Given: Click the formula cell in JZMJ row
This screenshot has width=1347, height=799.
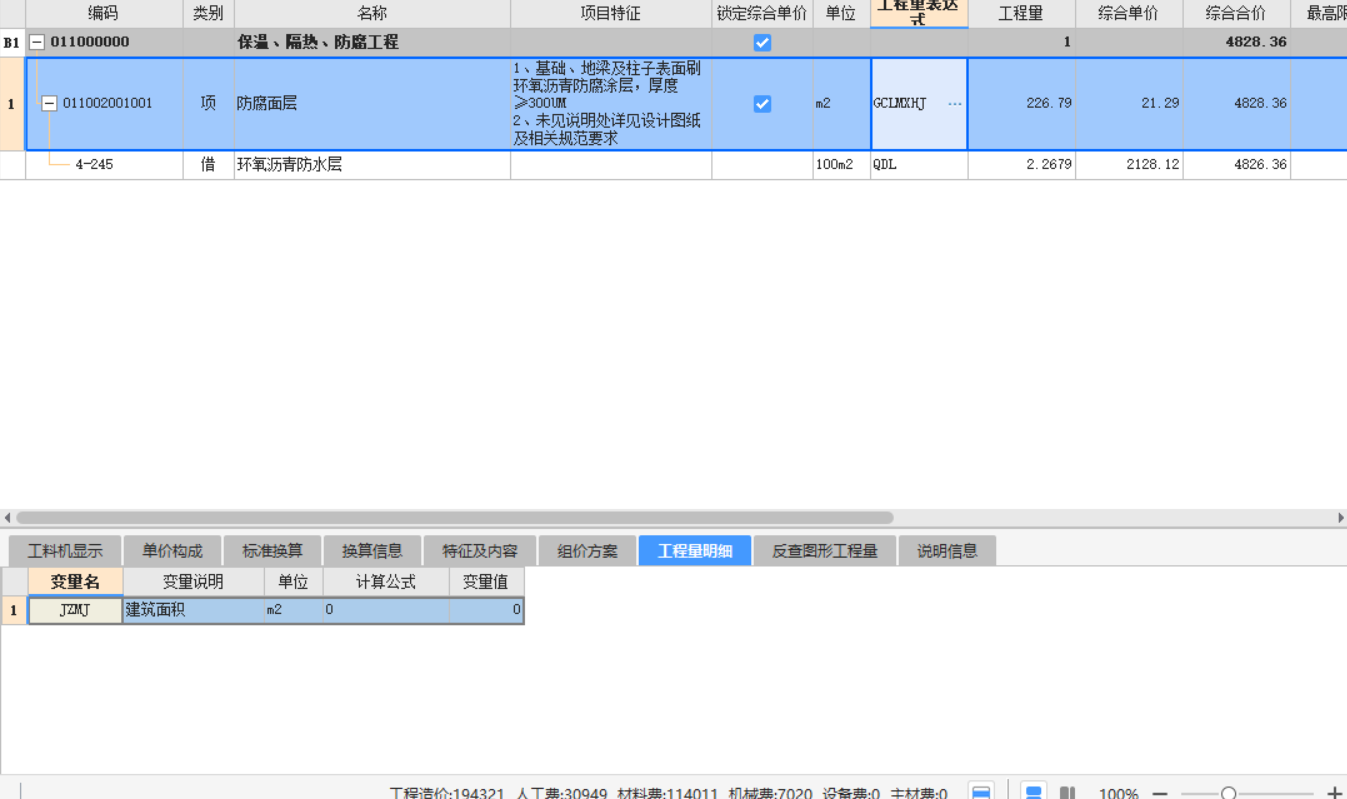Looking at the screenshot, I should pos(386,610).
